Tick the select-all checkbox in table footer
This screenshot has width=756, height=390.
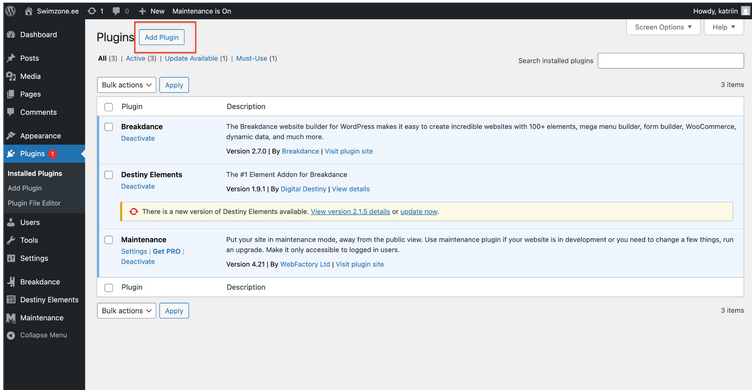click(x=109, y=288)
